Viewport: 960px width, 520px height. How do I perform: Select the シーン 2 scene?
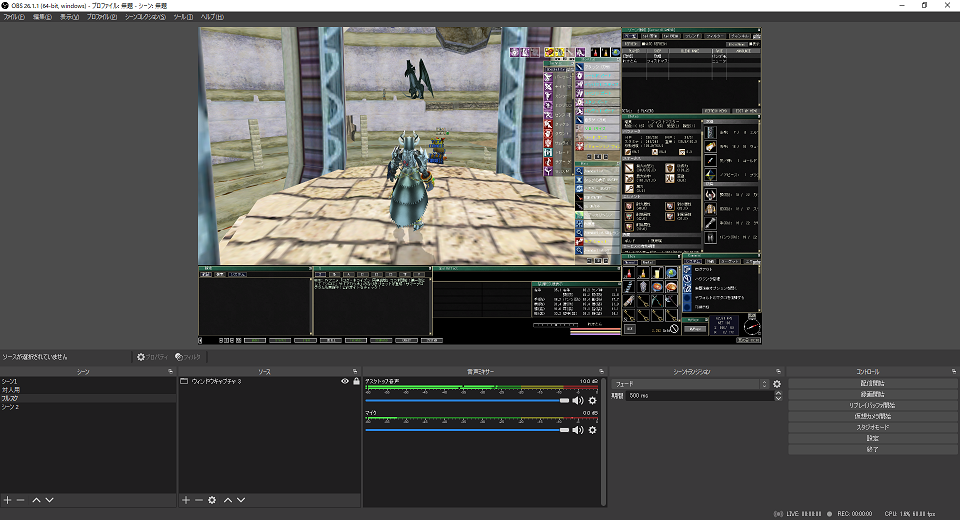(88, 407)
